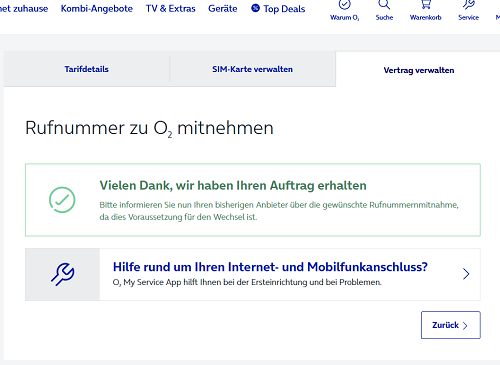Click the Top Deals percent badge icon
The image size is (500, 365).
pyautogui.click(x=256, y=8)
